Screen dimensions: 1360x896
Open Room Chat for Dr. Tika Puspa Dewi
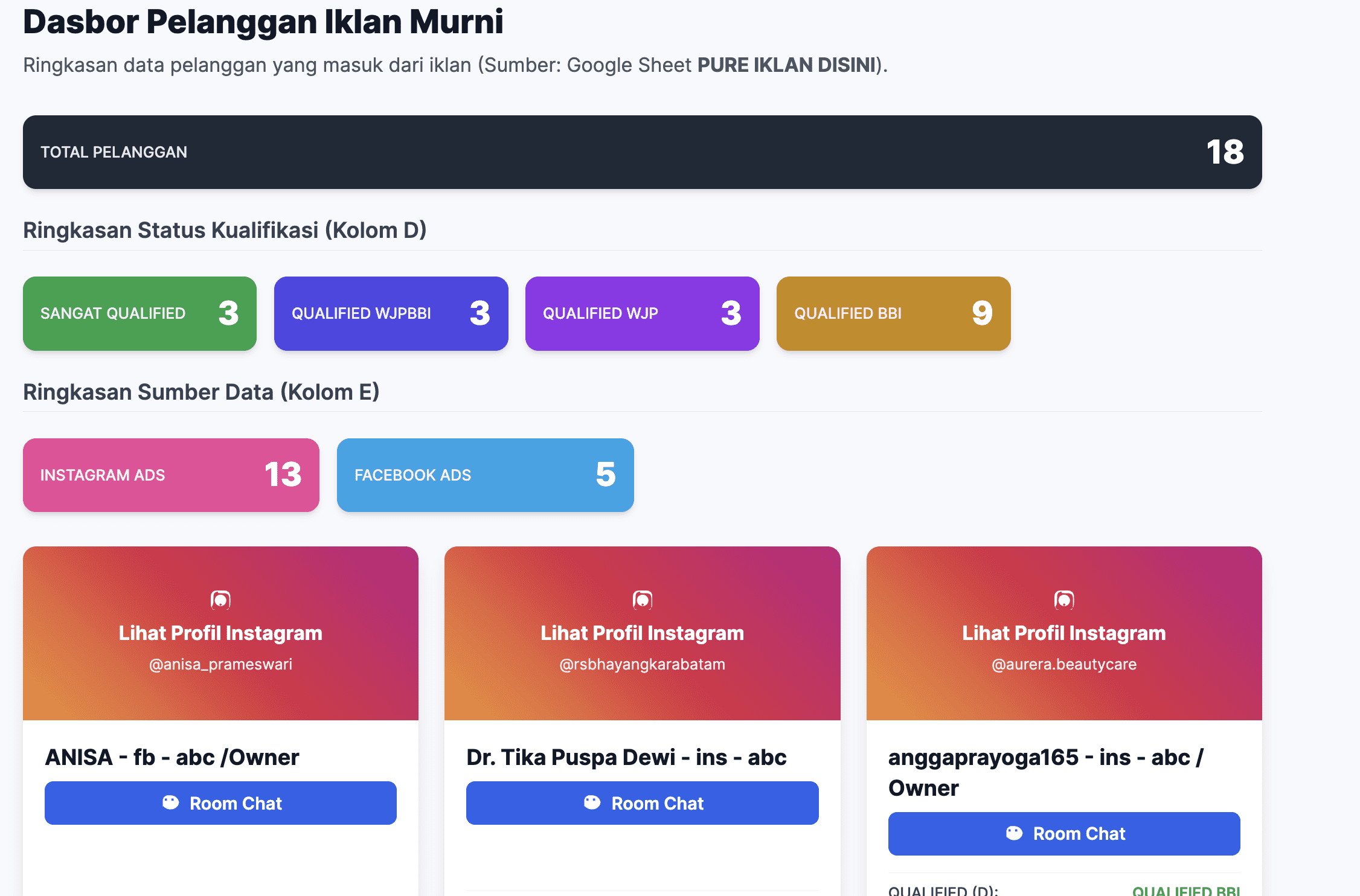click(x=642, y=803)
